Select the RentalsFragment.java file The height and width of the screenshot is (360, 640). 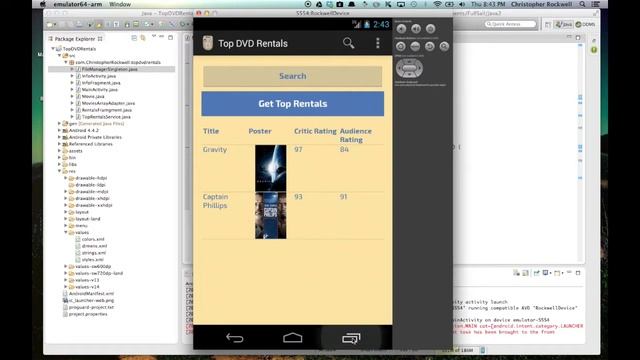[x=107, y=110]
